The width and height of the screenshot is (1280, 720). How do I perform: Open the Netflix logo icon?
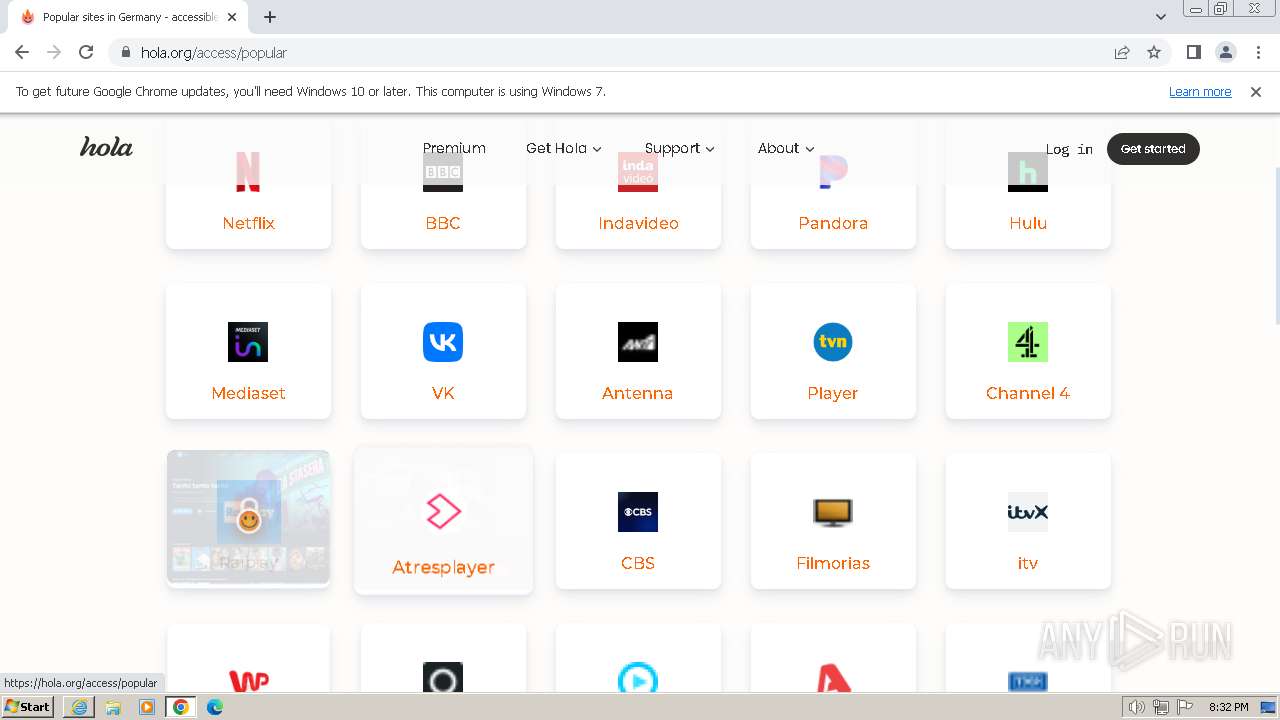pyautogui.click(x=248, y=171)
